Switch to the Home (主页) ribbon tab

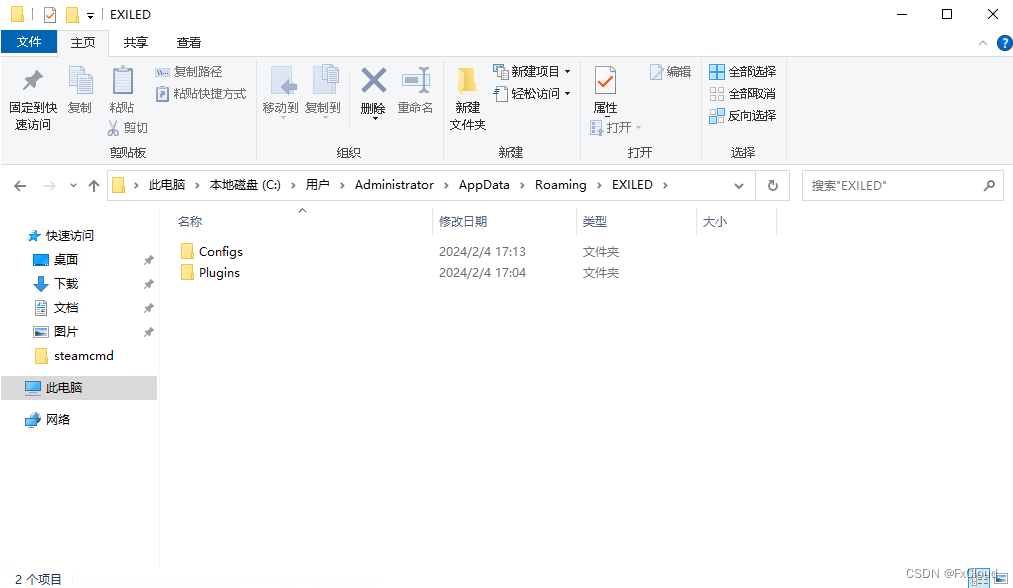point(83,43)
